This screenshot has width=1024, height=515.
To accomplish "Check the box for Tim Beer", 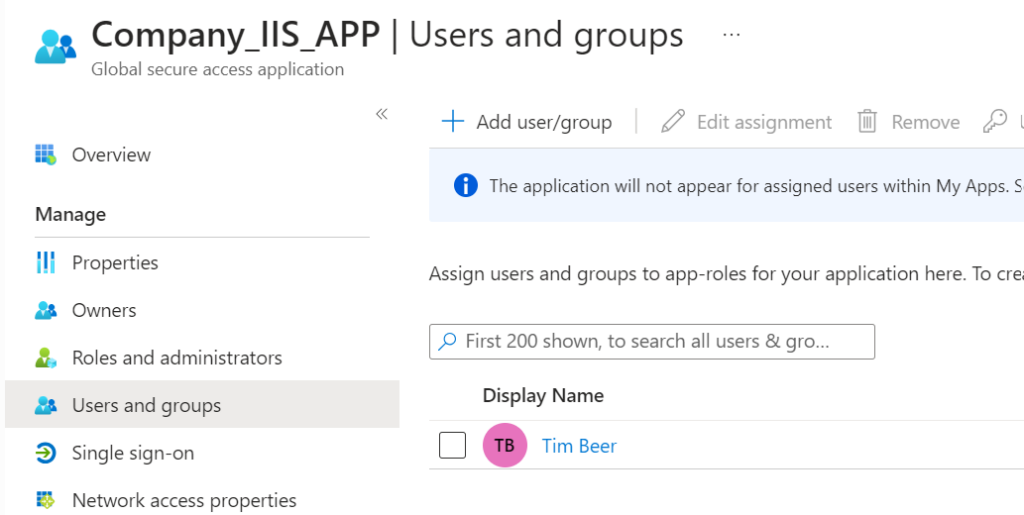I will tap(453, 445).
